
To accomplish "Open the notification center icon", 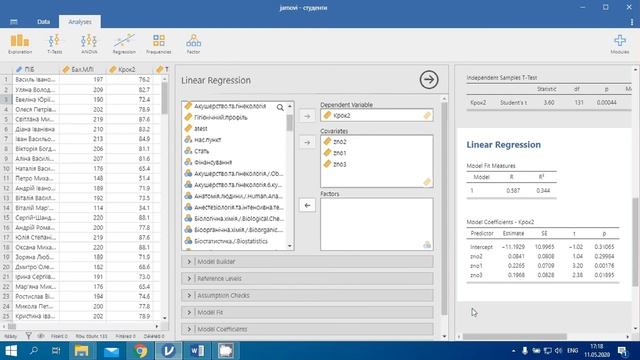I will click(x=622, y=351).
